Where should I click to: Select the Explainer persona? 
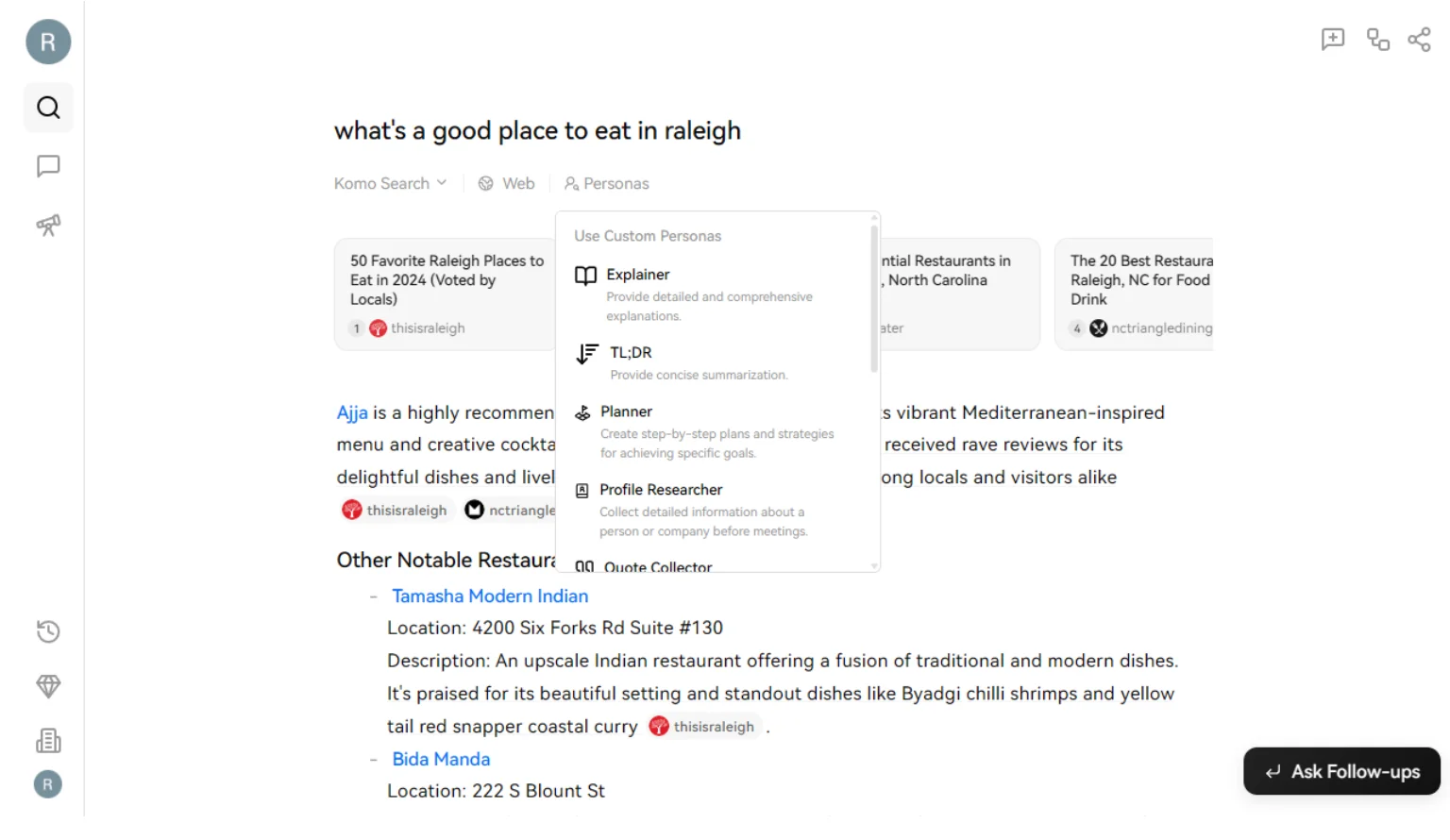click(x=638, y=275)
